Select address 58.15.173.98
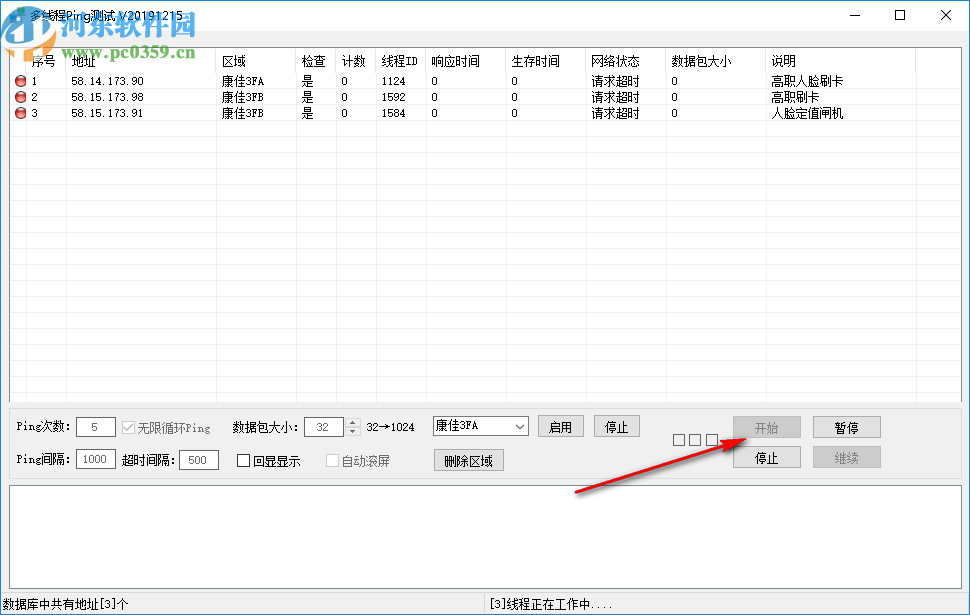Screen dimensions: 970x615 107,97
